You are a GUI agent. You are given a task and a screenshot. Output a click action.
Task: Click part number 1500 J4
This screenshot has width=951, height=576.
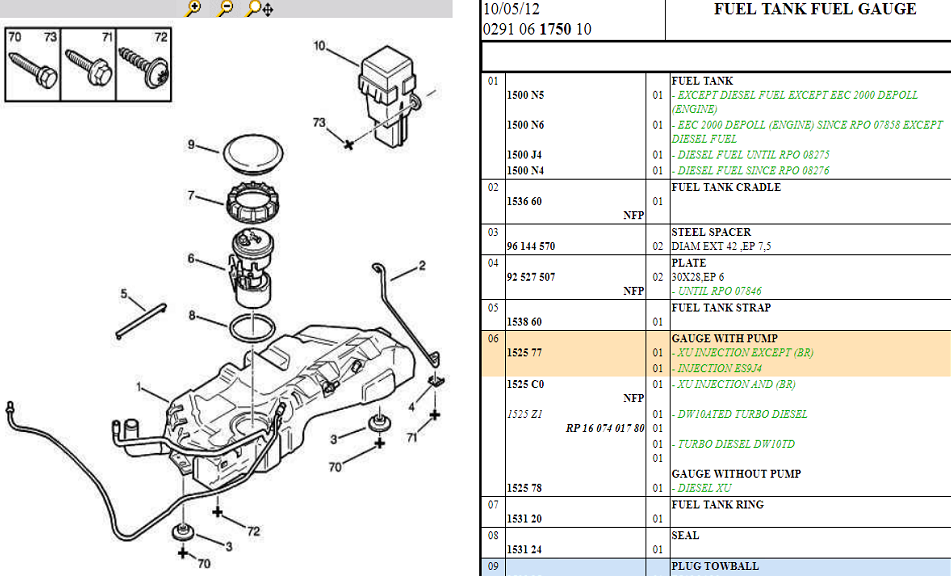[x=525, y=155]
